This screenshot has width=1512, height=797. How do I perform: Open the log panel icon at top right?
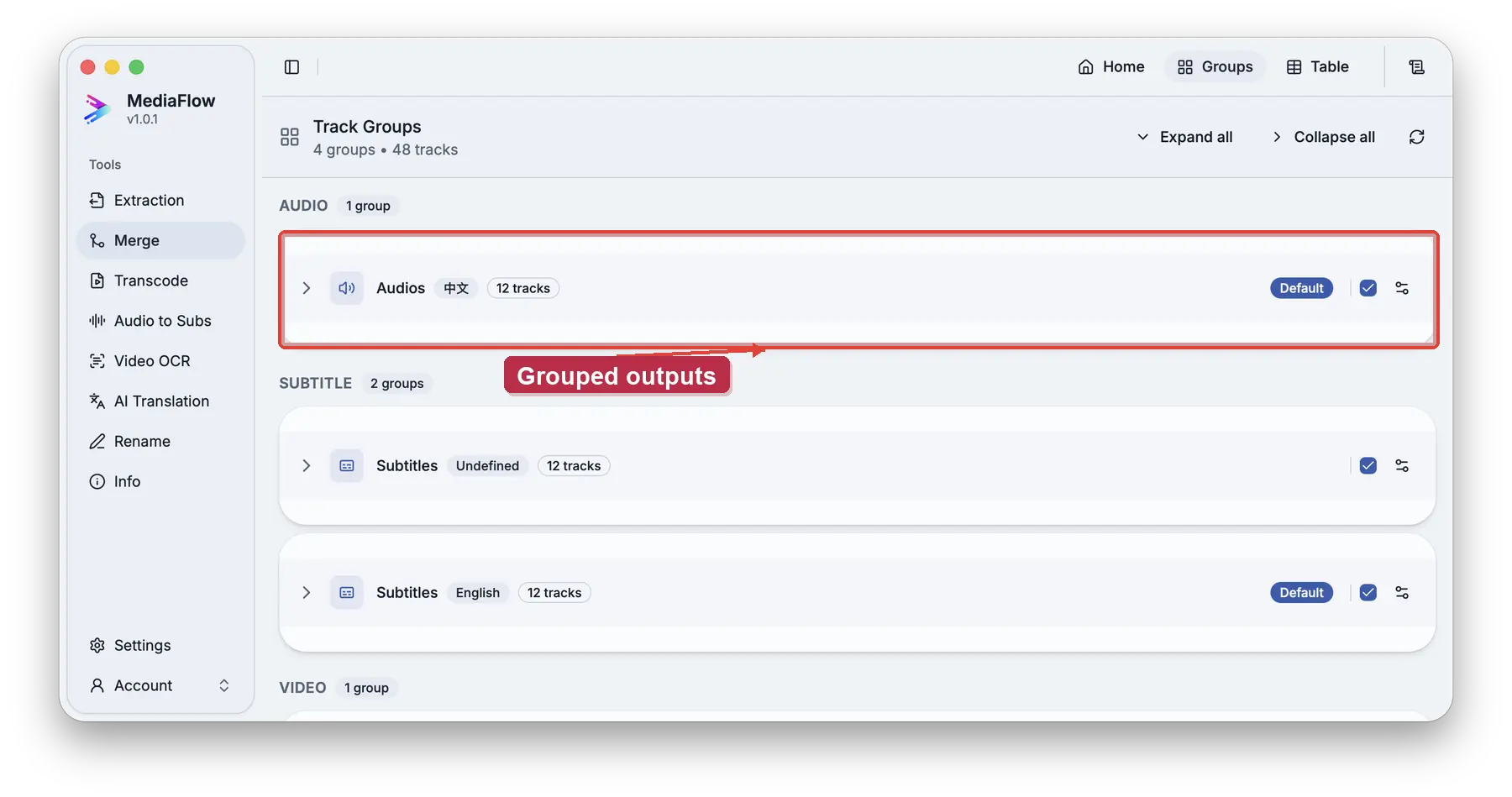(x=1416, y=67)
